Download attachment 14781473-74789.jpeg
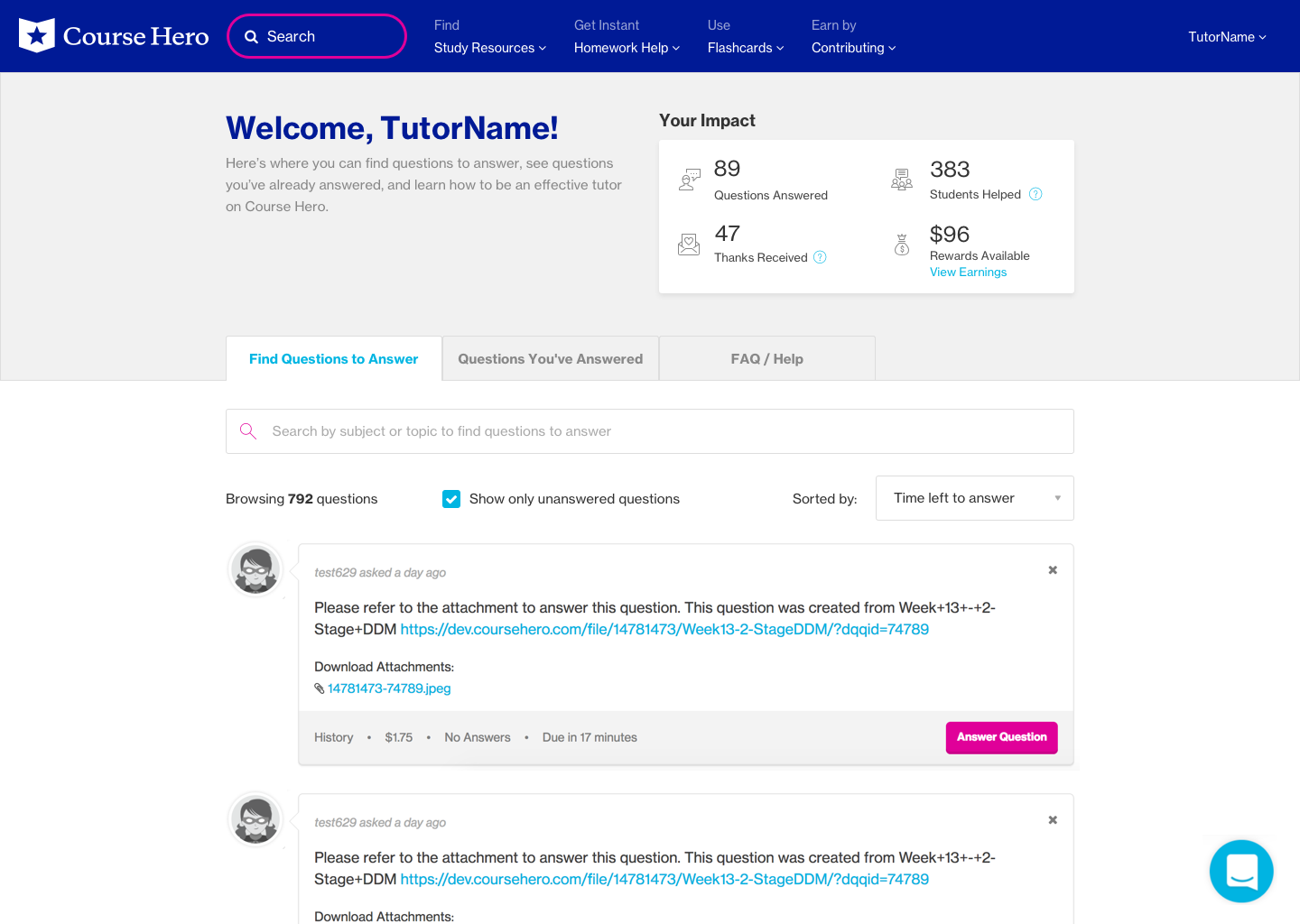 click(x=389, y=688)
